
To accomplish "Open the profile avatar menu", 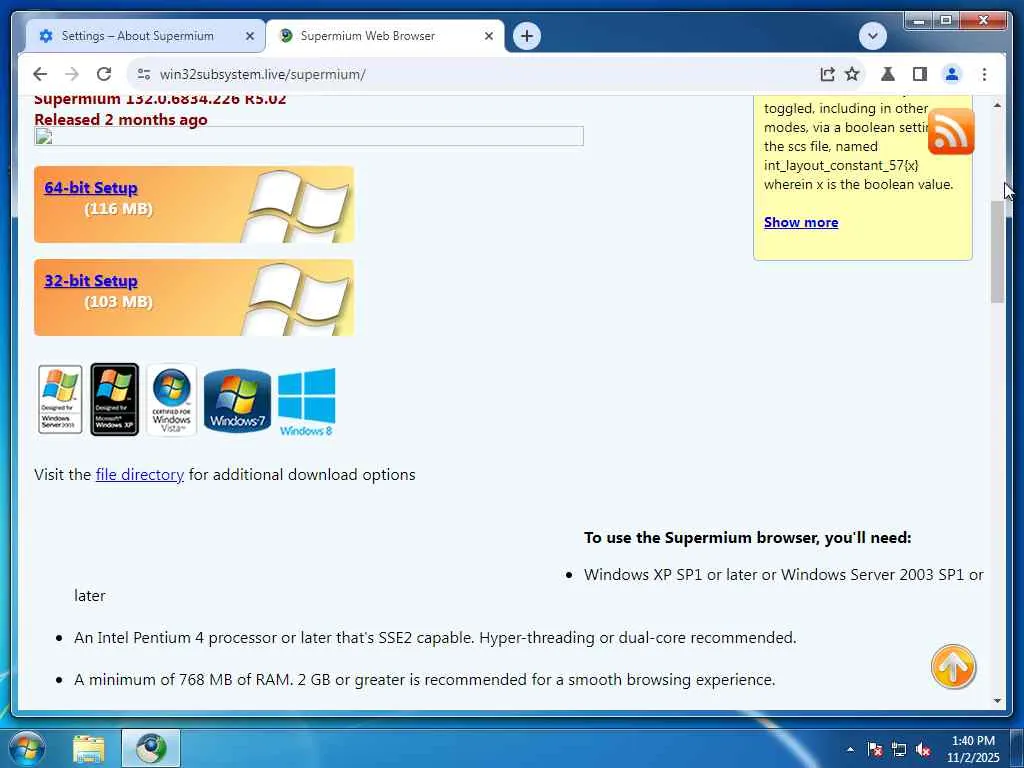I will coord(952,74).
